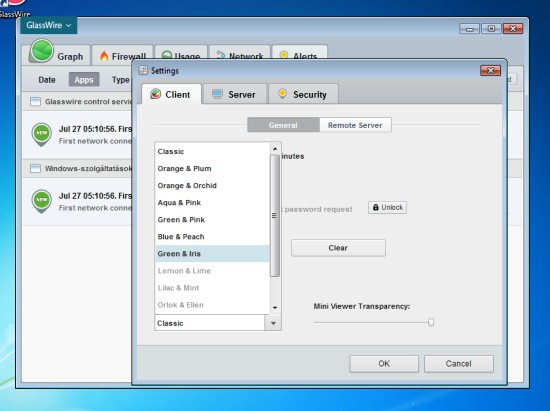This screenshot has width=550, height=411.
Task: Switch to the Remote Server sub-tab
Action: [x=355, y=125]
